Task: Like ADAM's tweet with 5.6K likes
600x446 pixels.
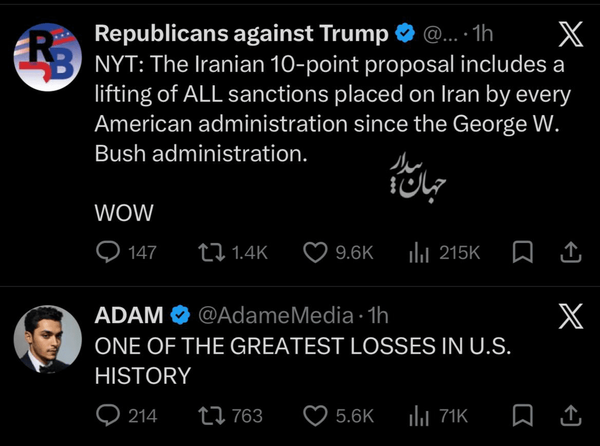Action: click(x=338, y=416)
